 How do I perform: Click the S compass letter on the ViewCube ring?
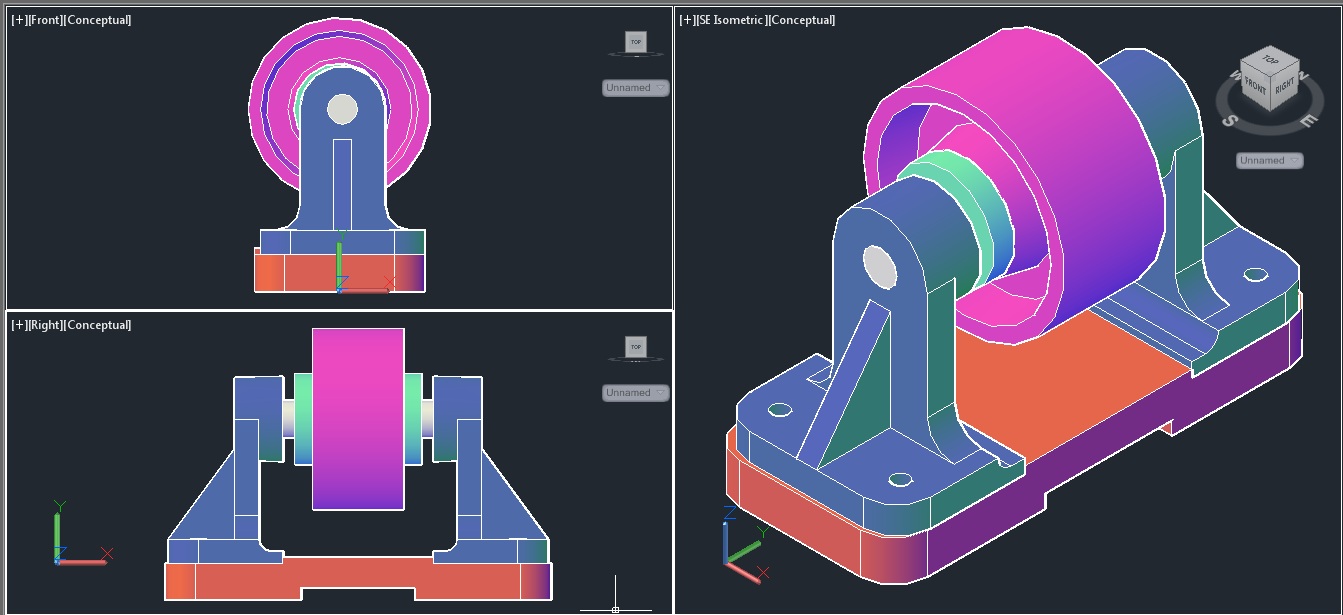1231,122
